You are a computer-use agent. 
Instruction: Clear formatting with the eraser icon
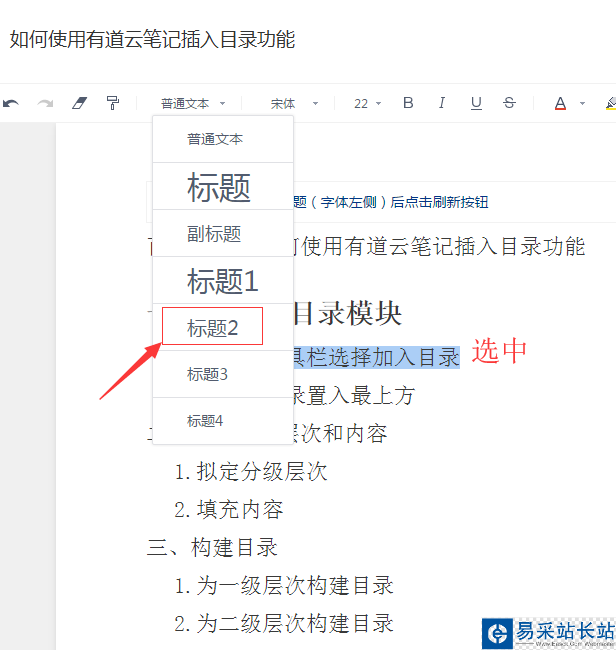coord(79,103)
